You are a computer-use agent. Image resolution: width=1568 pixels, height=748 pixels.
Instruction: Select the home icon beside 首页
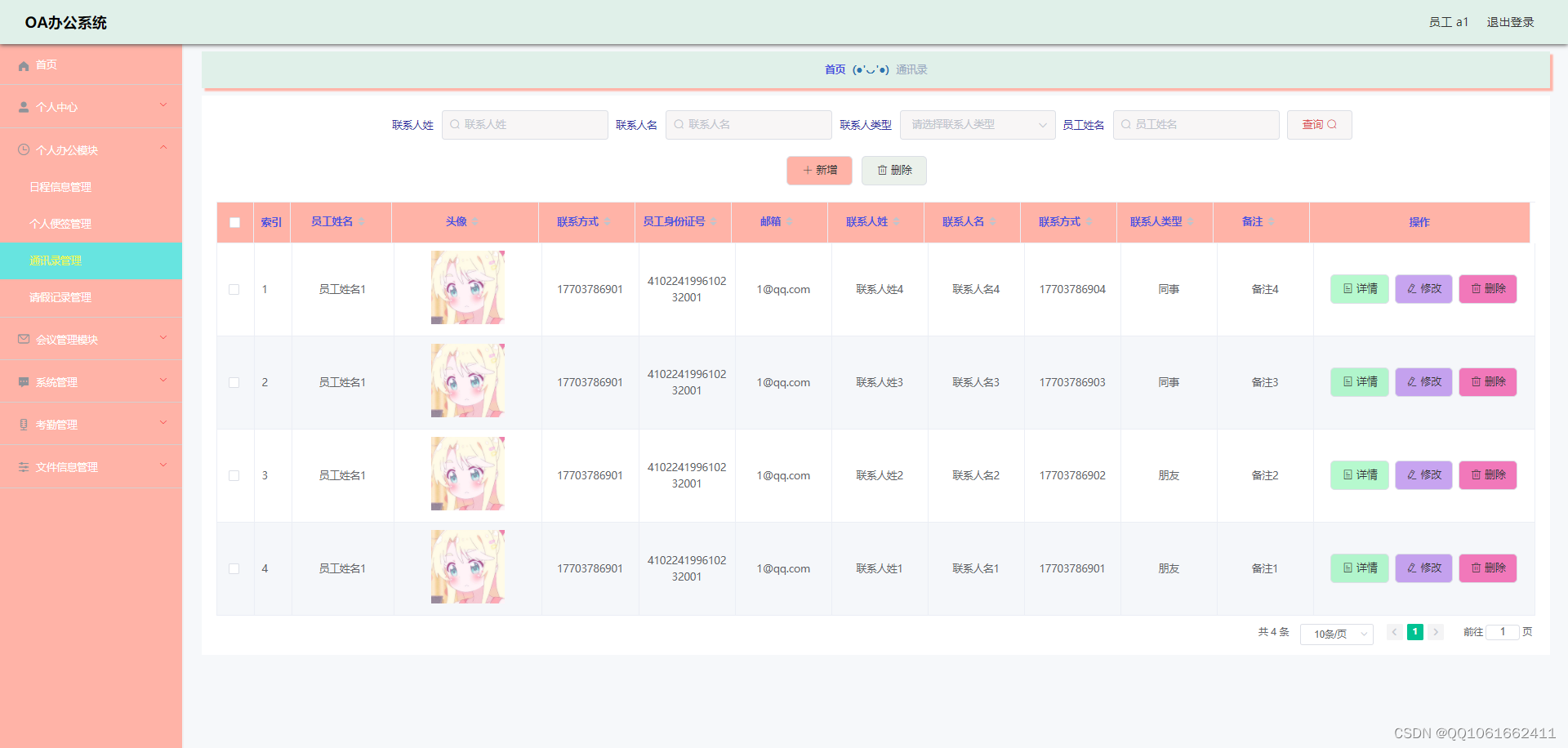pos(24,65)
